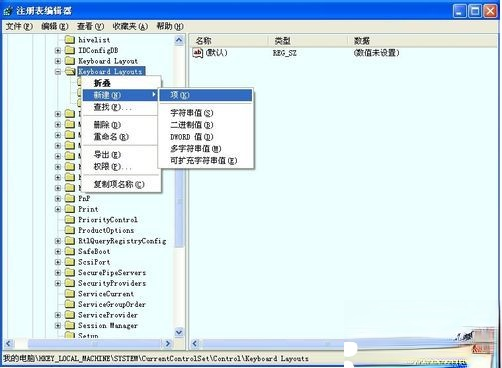Screen dimensions: 502x368
Task: Click the Session Manager folder icon
Action: click(70, 326)
